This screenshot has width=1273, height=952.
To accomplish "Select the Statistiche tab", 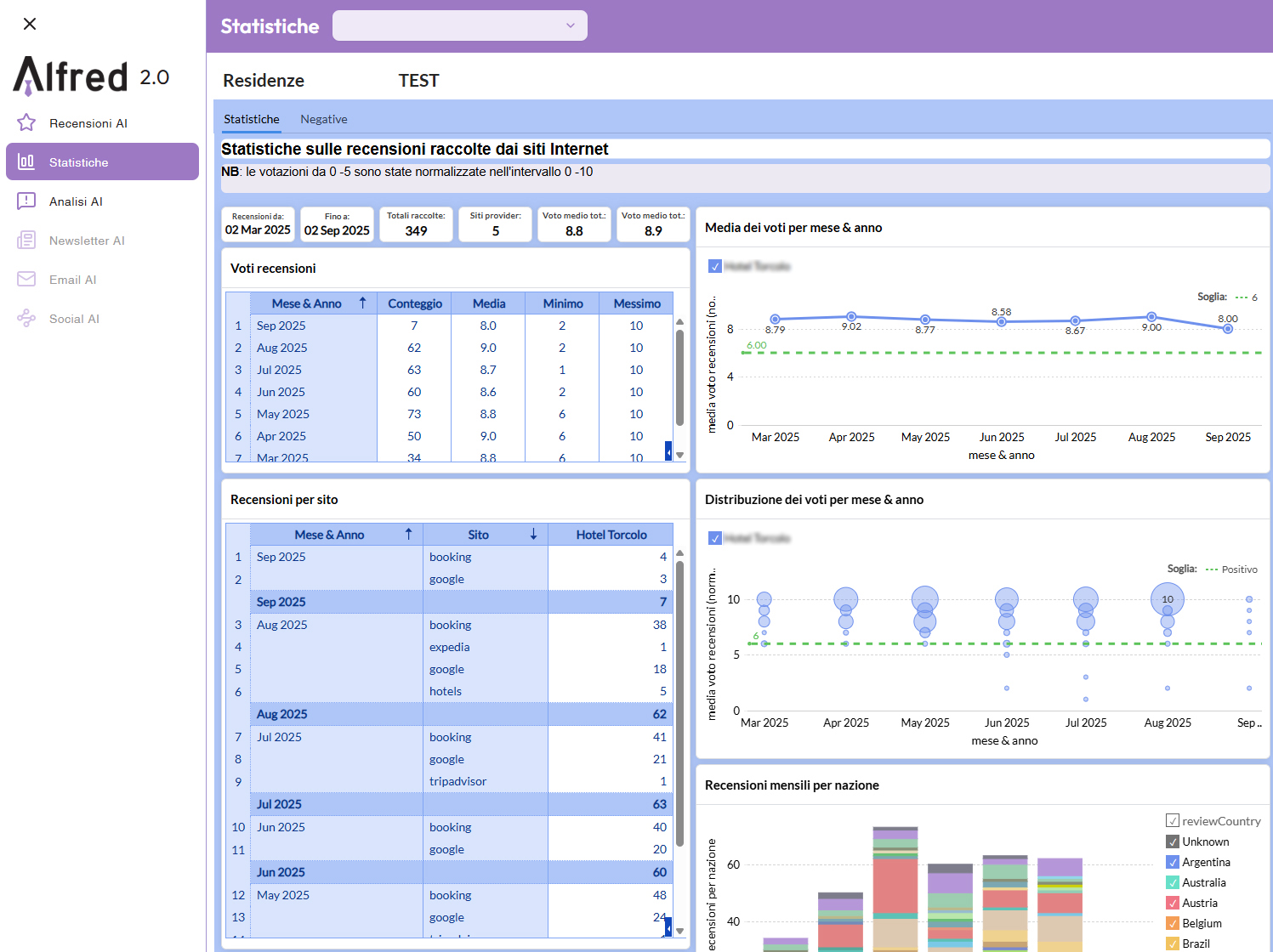I will pyautogui.click(x=251, y=119).
